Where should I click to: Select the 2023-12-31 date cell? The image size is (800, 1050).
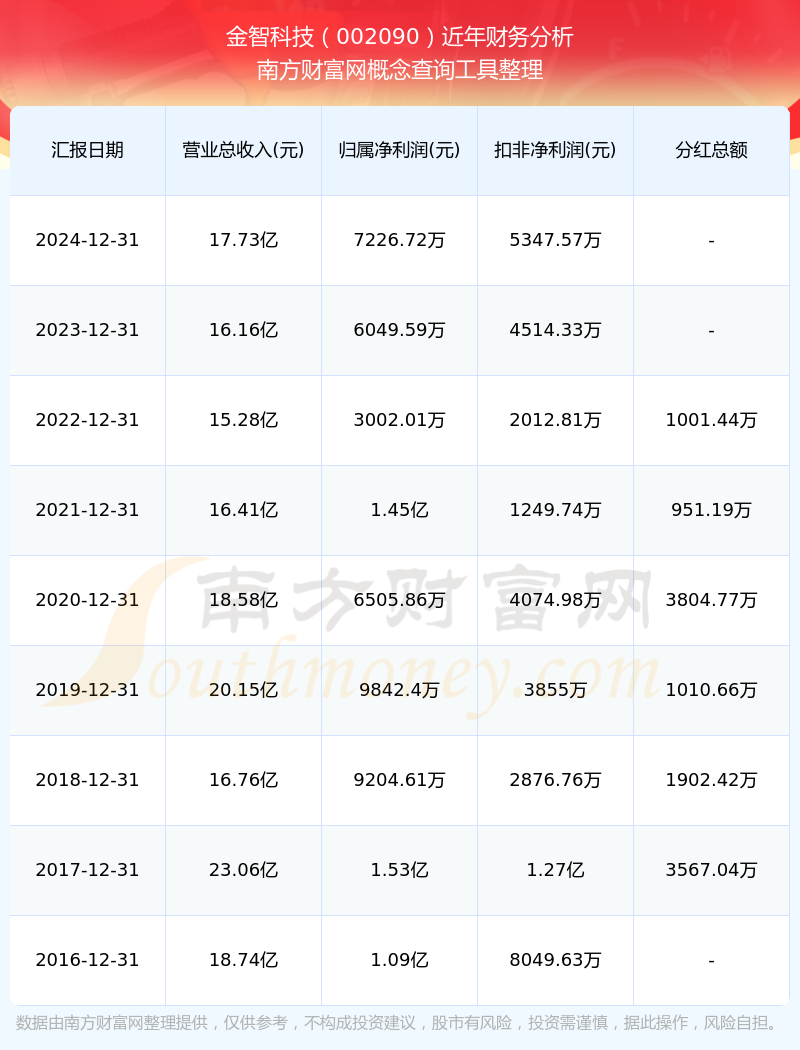pos(88,330)
